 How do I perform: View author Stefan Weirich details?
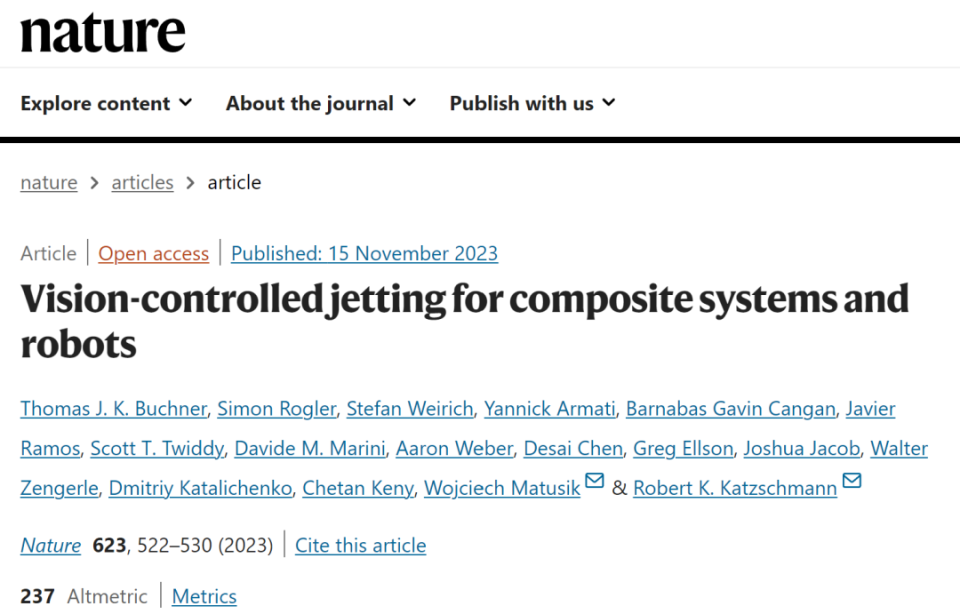(x=409, y=408)
